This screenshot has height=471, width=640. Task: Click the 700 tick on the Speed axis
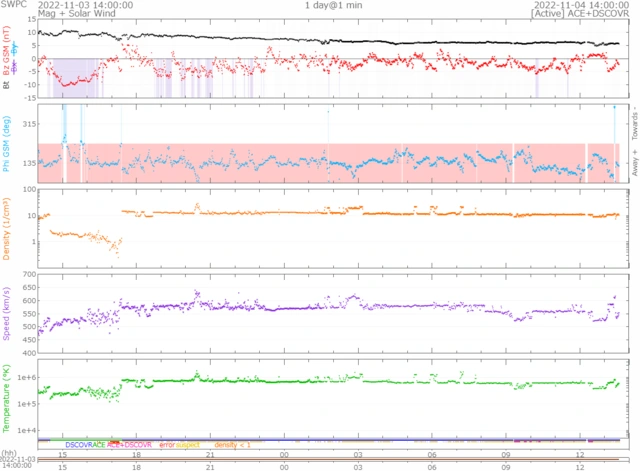30,274
